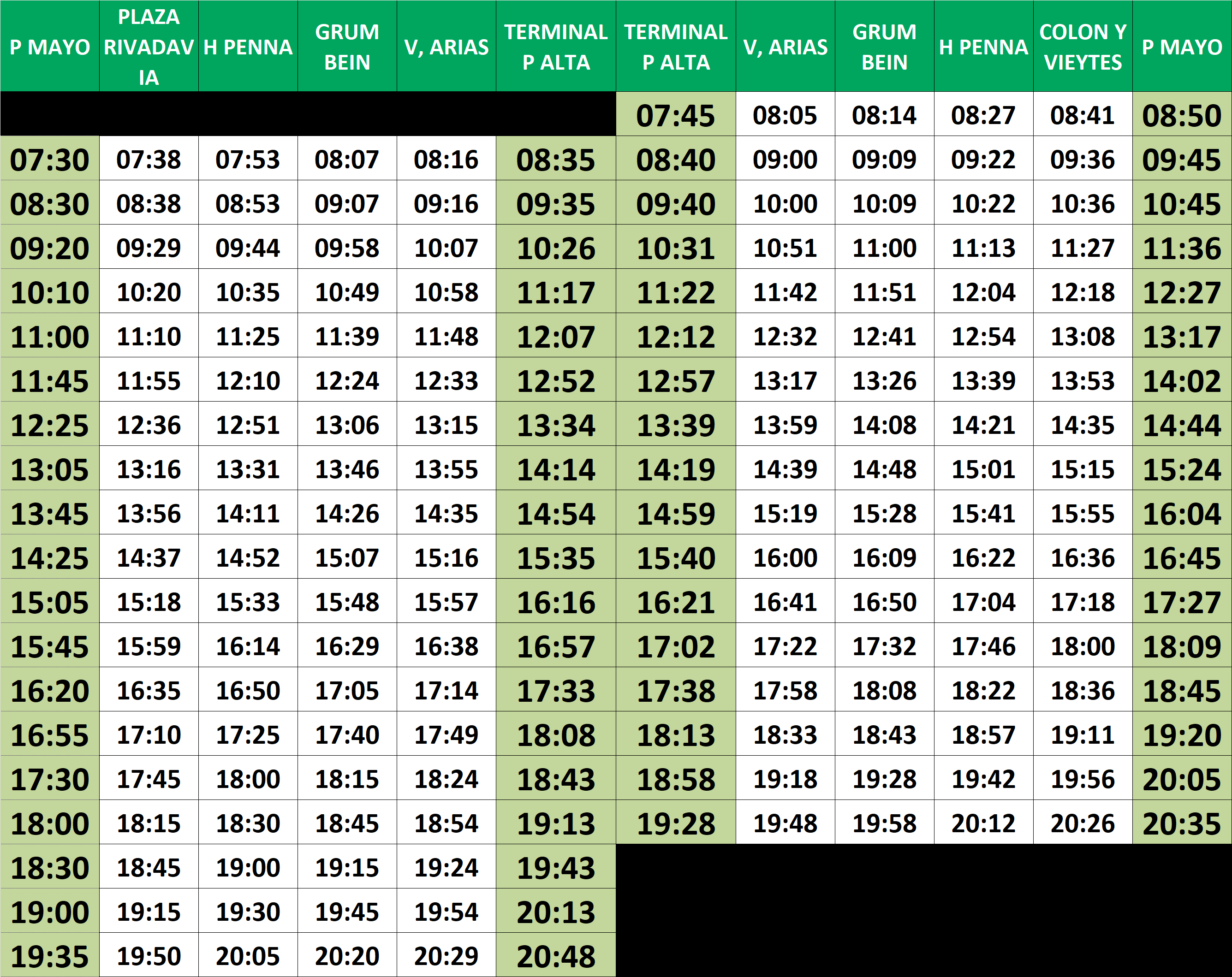Click the 08:16 V Arias time
The width and height of the screenshot is (1232, 977).
(x=446, y=159)
